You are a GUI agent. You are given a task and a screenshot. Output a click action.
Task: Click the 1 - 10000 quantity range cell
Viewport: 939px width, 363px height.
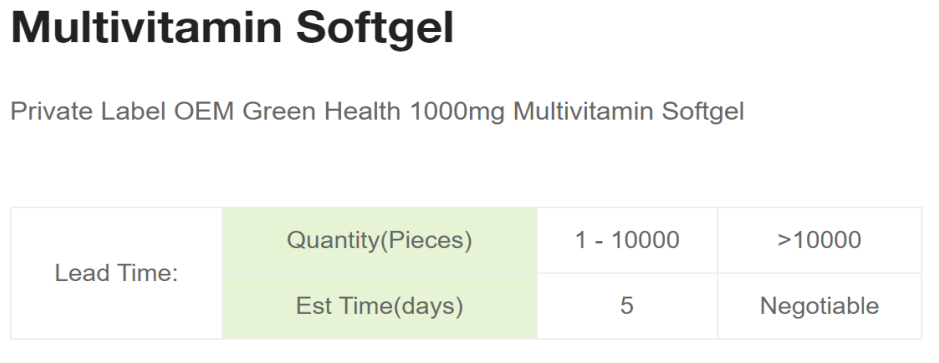627,240
